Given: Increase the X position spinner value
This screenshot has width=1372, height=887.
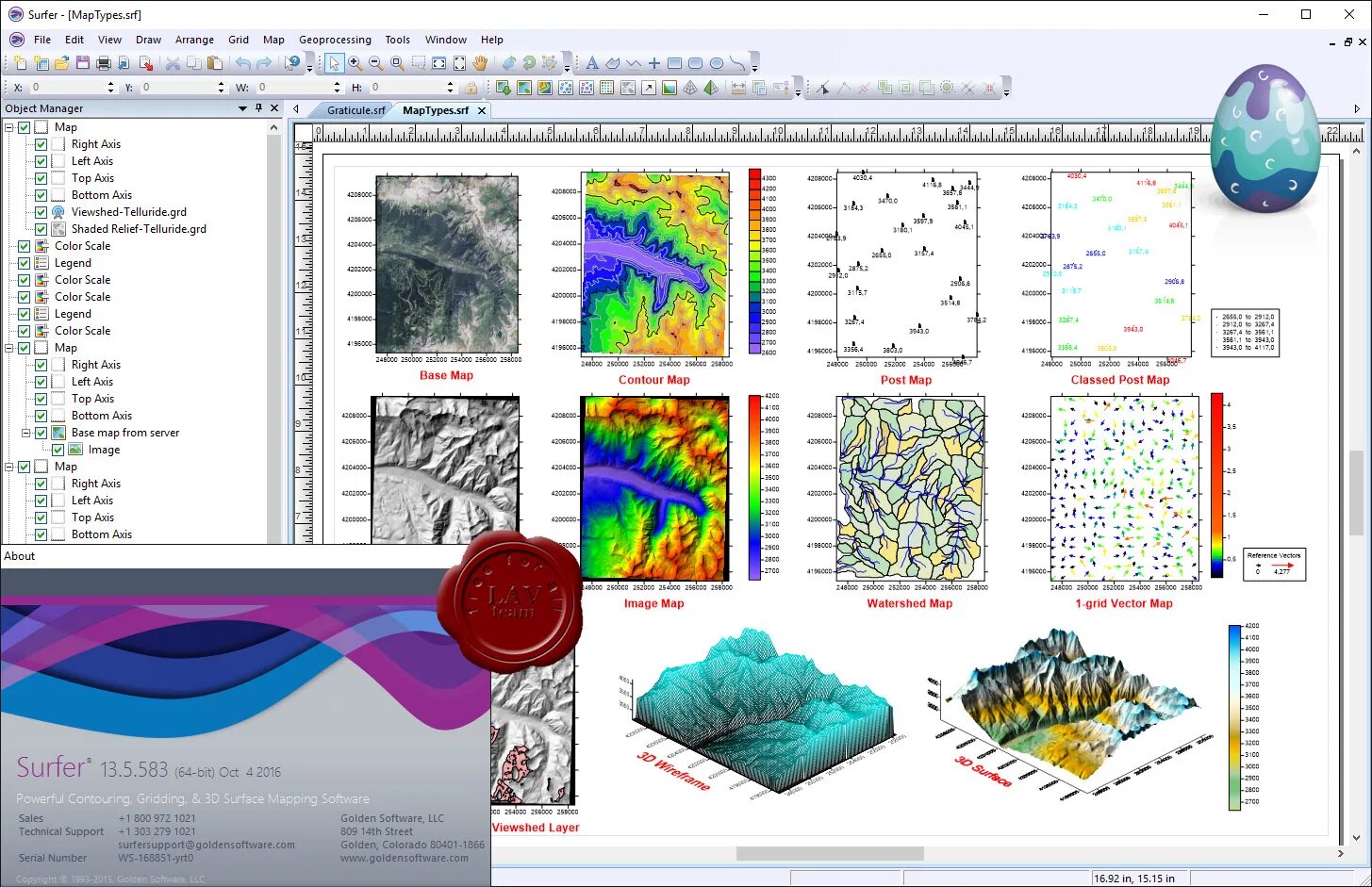Looking at the screenshot, I should [110, 84].
